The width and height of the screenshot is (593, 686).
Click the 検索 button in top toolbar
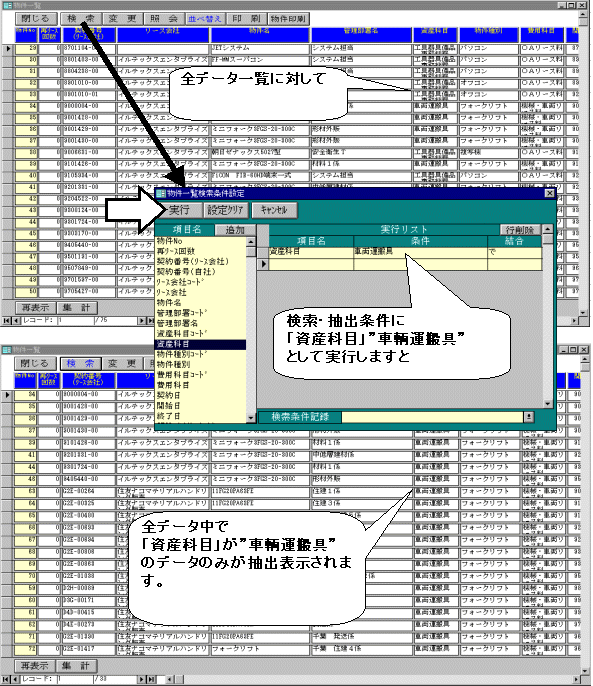pyautogui.click(x=81, y=19)
